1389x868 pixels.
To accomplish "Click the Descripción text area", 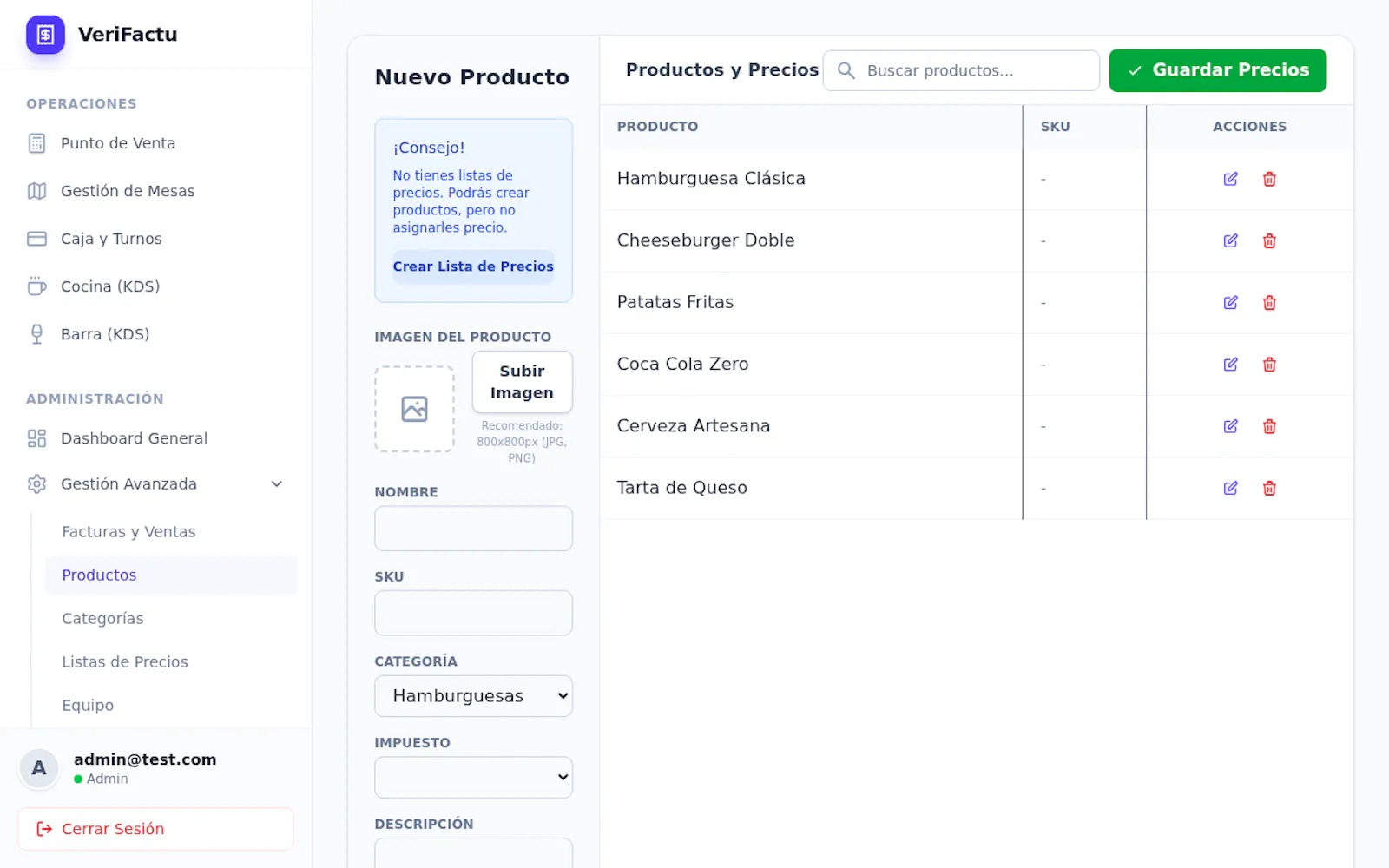I will point(473,853).
